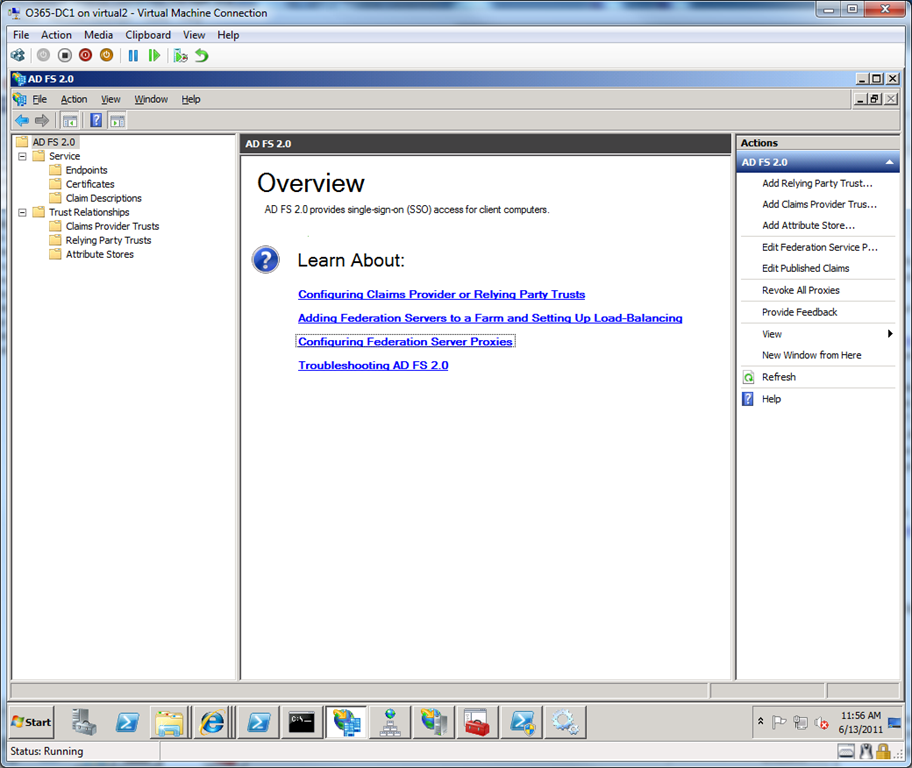
Task: Click the Action Center flag tray icon
Action: tap(779, 722)
